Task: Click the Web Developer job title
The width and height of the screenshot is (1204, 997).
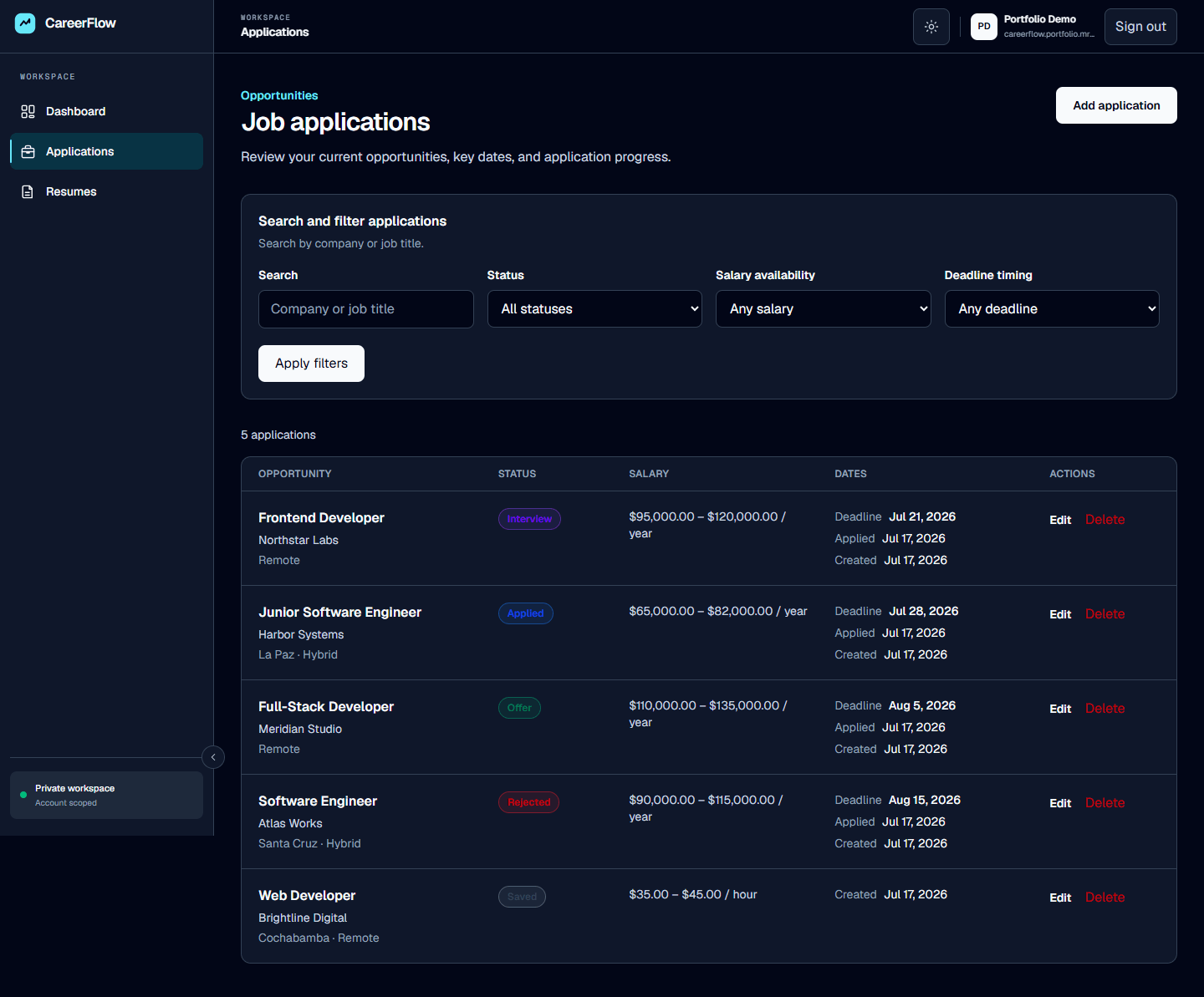Action: point(307,896)
